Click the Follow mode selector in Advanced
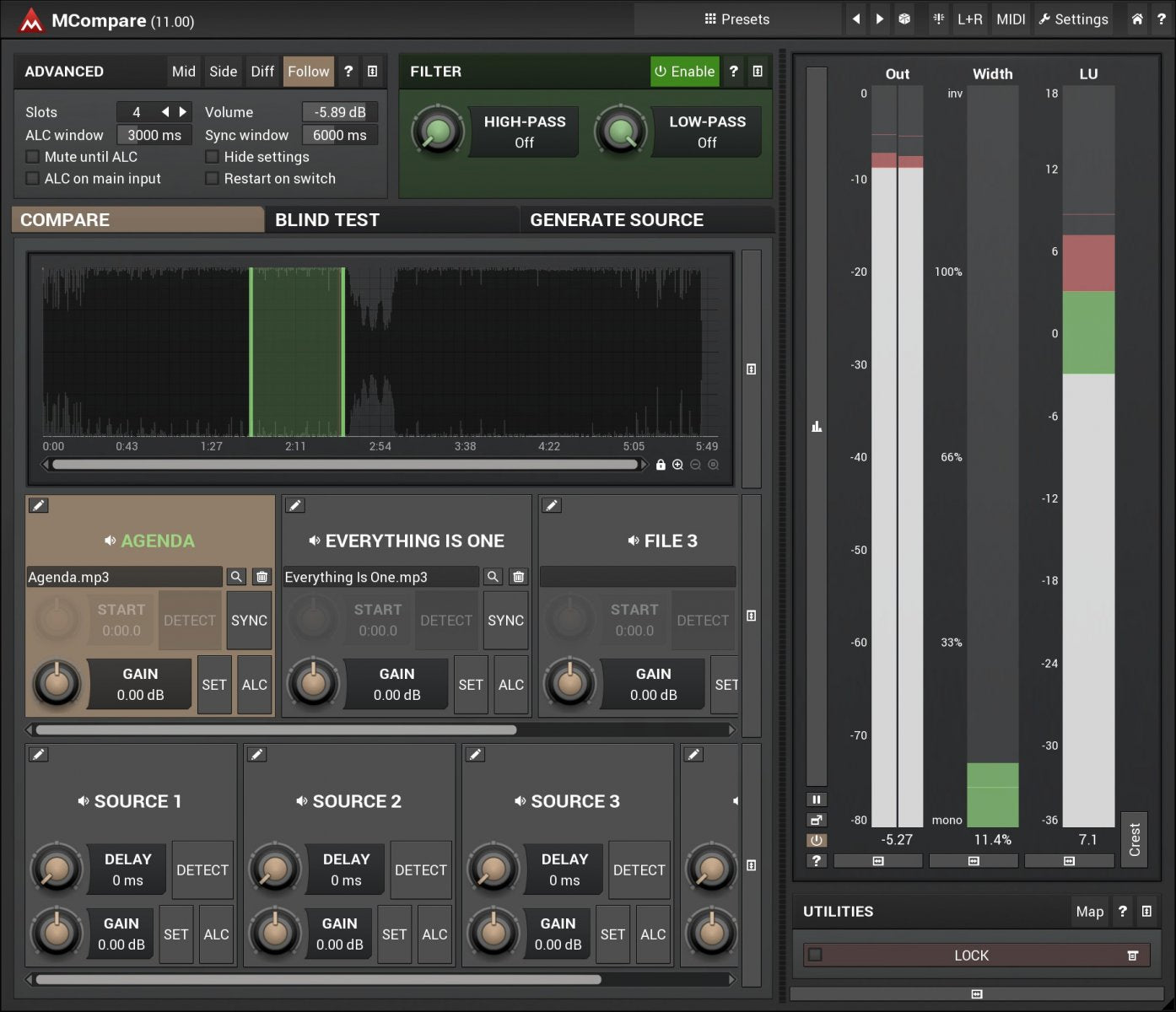The width and height of the screenshot is (1176, 1012). coord(307,72)
